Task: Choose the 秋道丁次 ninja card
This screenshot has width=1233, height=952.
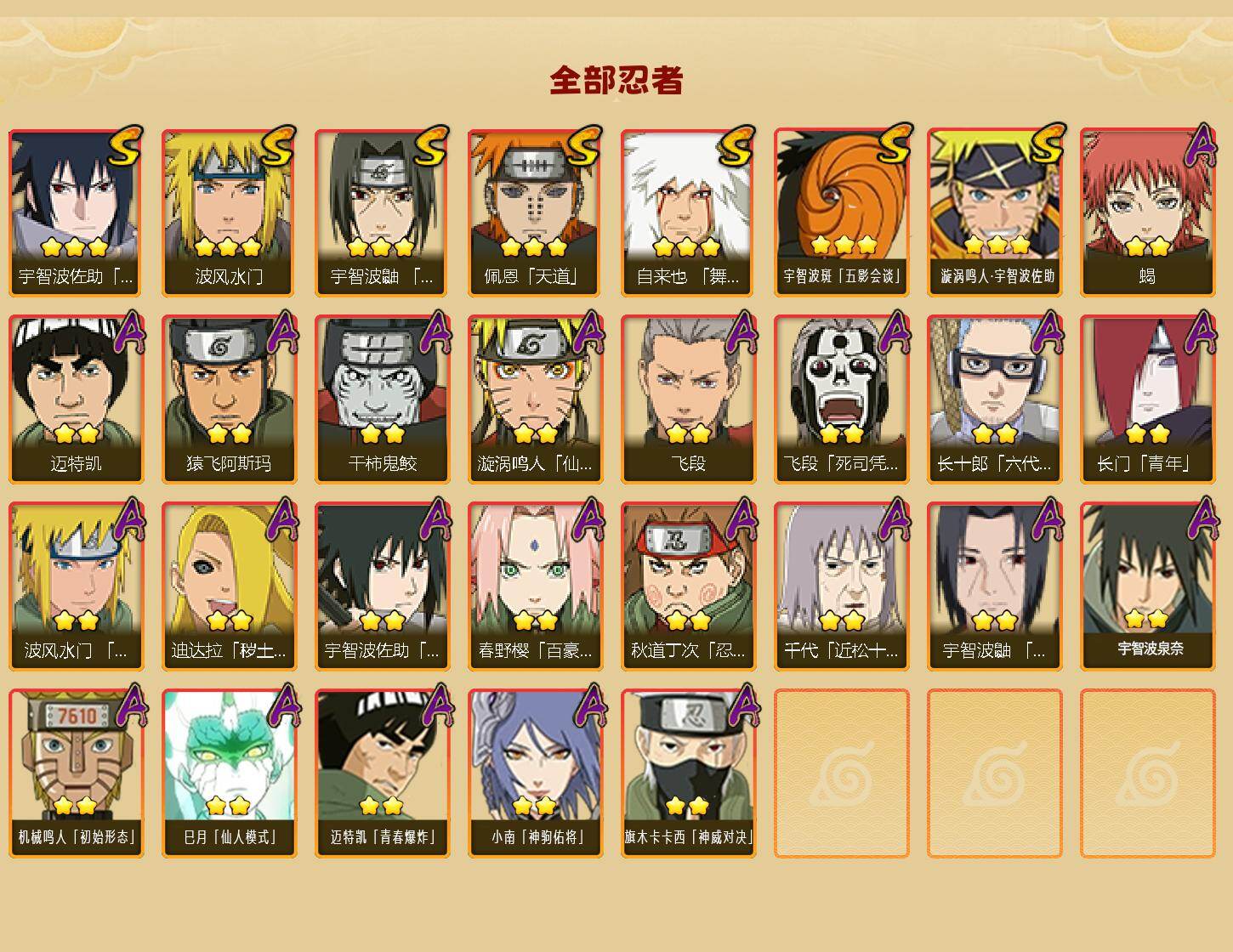Action: 689,586
